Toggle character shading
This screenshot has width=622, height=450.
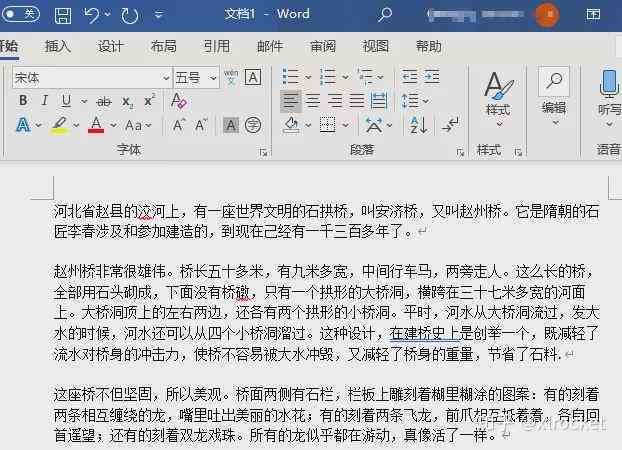230,125
